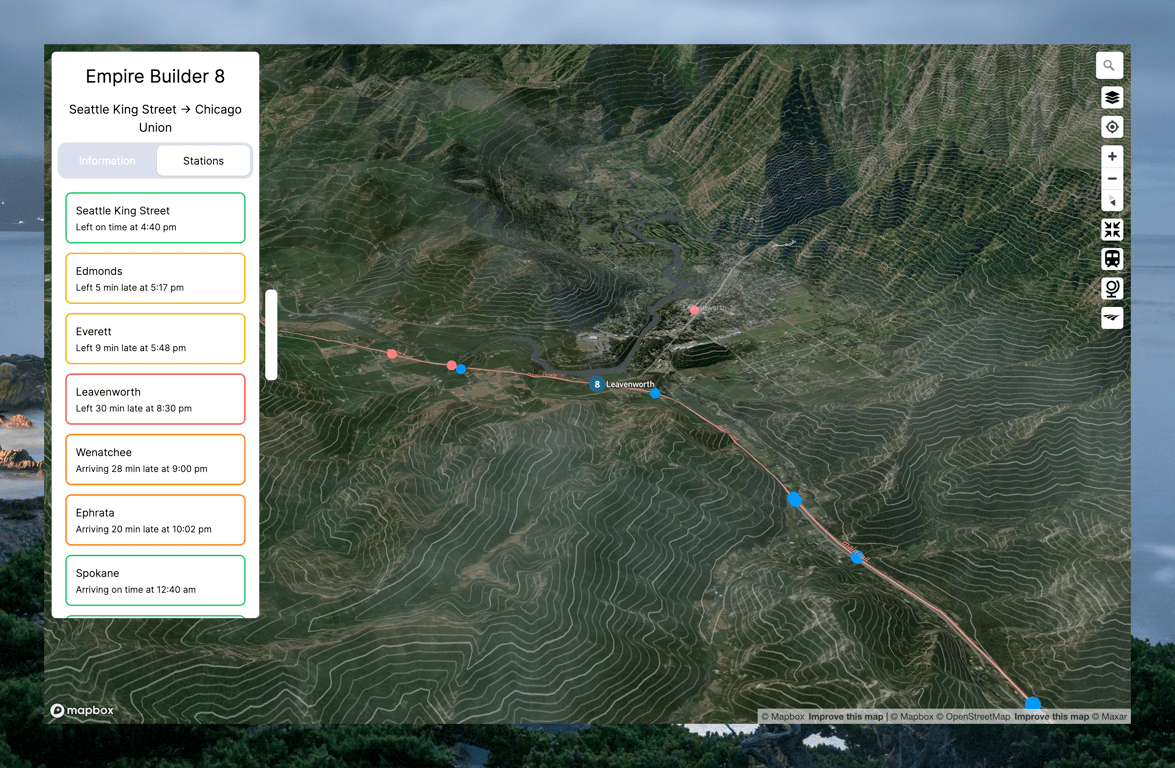Click 'Left 5 min late at 5:17 pm' text
The width and height of the screenshot is (1175, 768).
[x=130, y=288]
